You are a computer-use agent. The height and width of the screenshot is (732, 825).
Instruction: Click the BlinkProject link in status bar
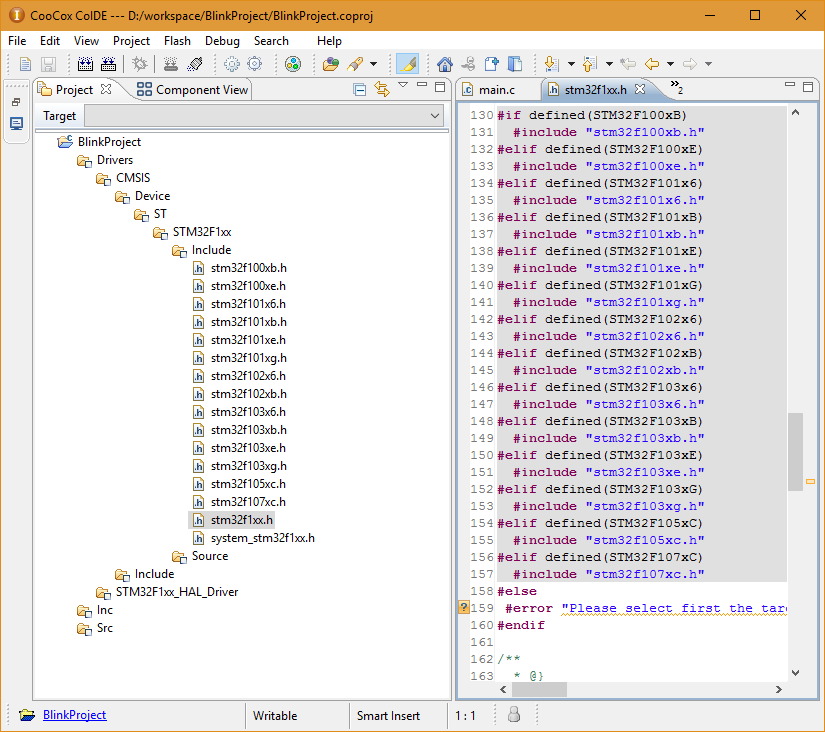point(75,715)
